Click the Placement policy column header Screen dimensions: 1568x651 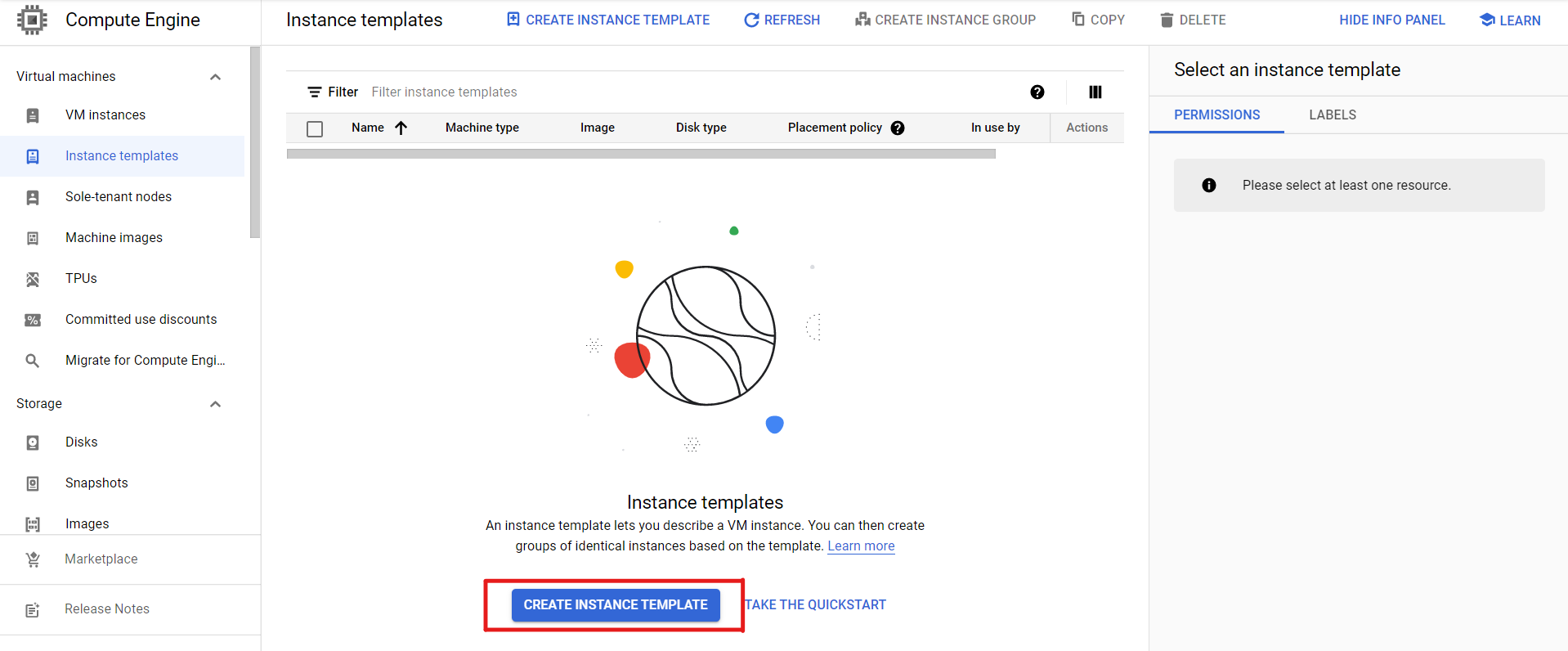point(835,128)
